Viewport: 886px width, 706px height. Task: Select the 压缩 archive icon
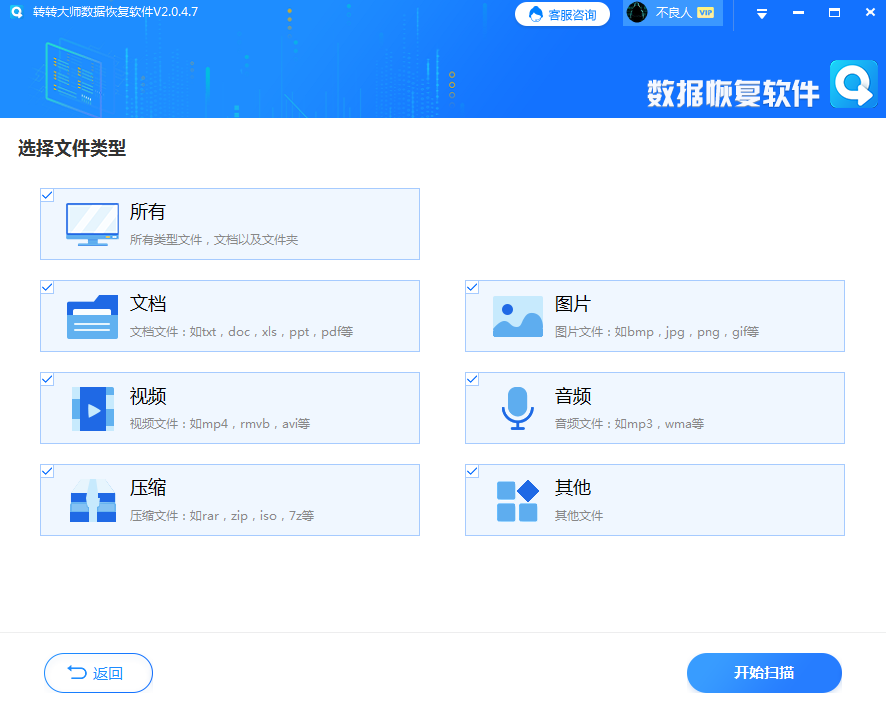[x=91, y=497]
